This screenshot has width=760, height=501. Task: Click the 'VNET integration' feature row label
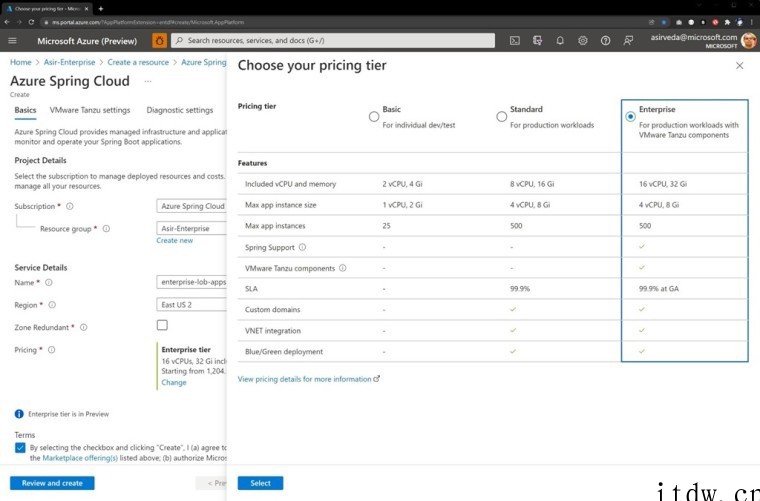(x=272, y=331)
